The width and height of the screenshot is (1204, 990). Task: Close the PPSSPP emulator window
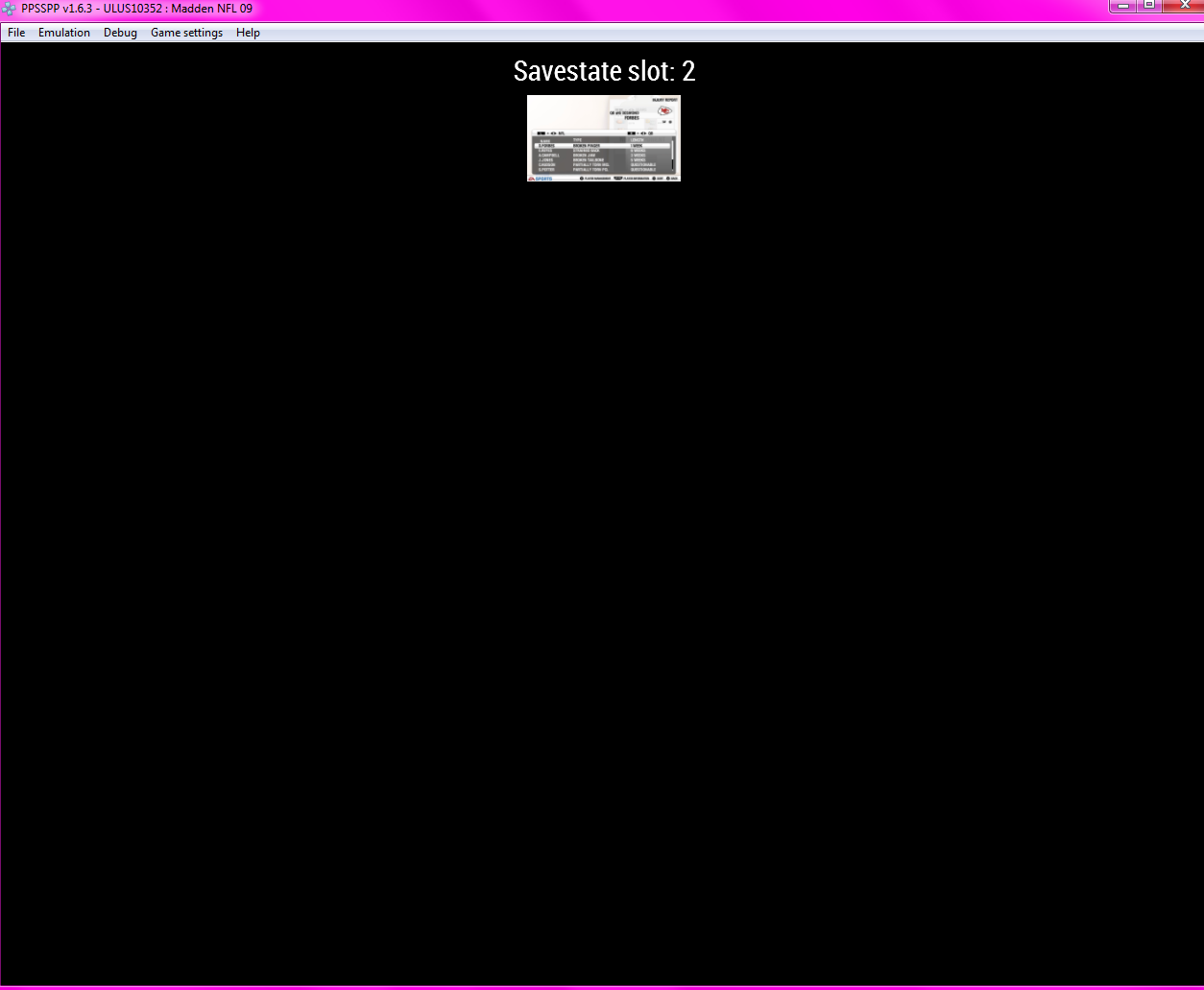pos(1182,7)
